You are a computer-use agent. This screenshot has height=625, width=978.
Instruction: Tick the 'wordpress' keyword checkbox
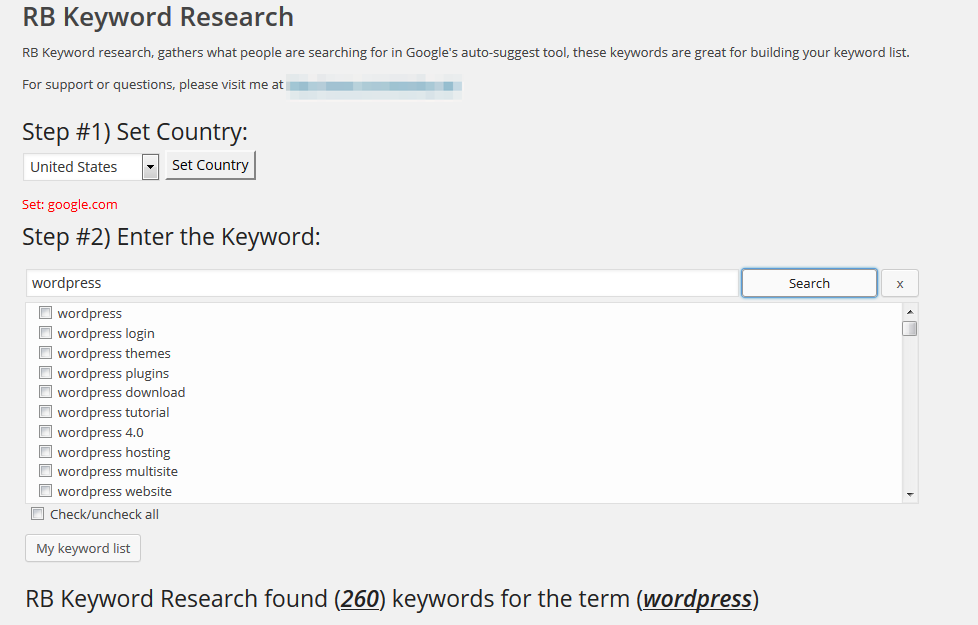45,312
